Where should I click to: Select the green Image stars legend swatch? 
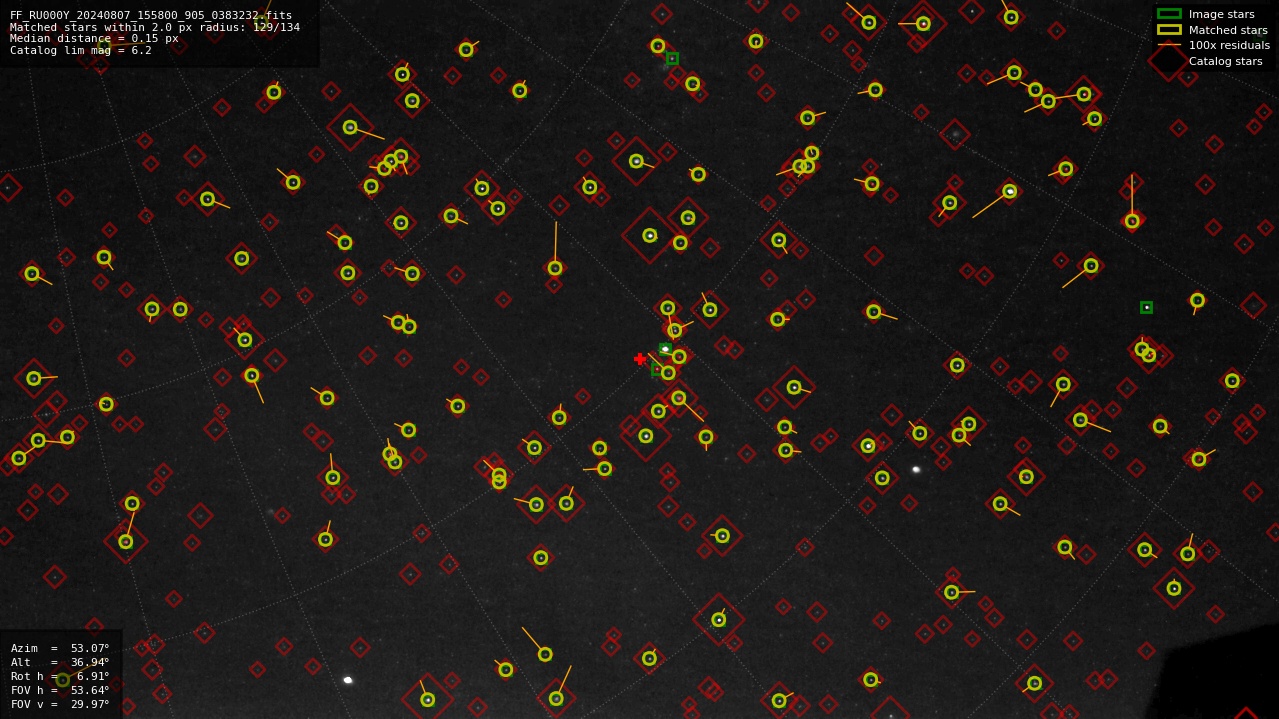[1169, 14]
